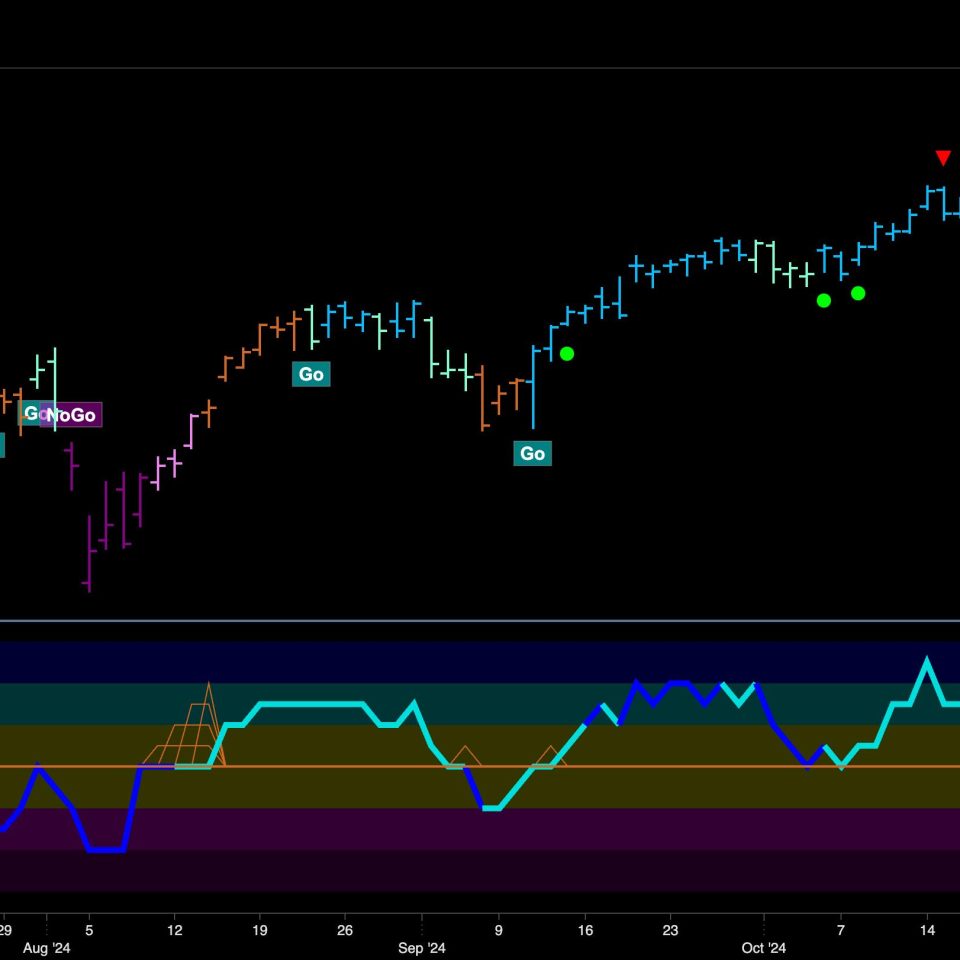Click the oscillator line's highest peak near Oct 14

[x=927, y=660]
